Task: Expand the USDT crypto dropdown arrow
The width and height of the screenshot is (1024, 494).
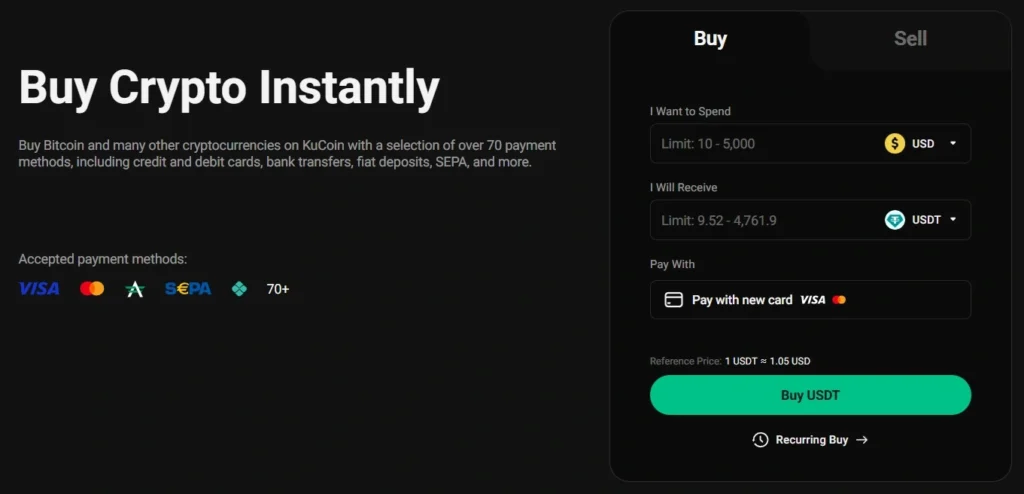Action: pyautogui.click(x=953, y=220)
